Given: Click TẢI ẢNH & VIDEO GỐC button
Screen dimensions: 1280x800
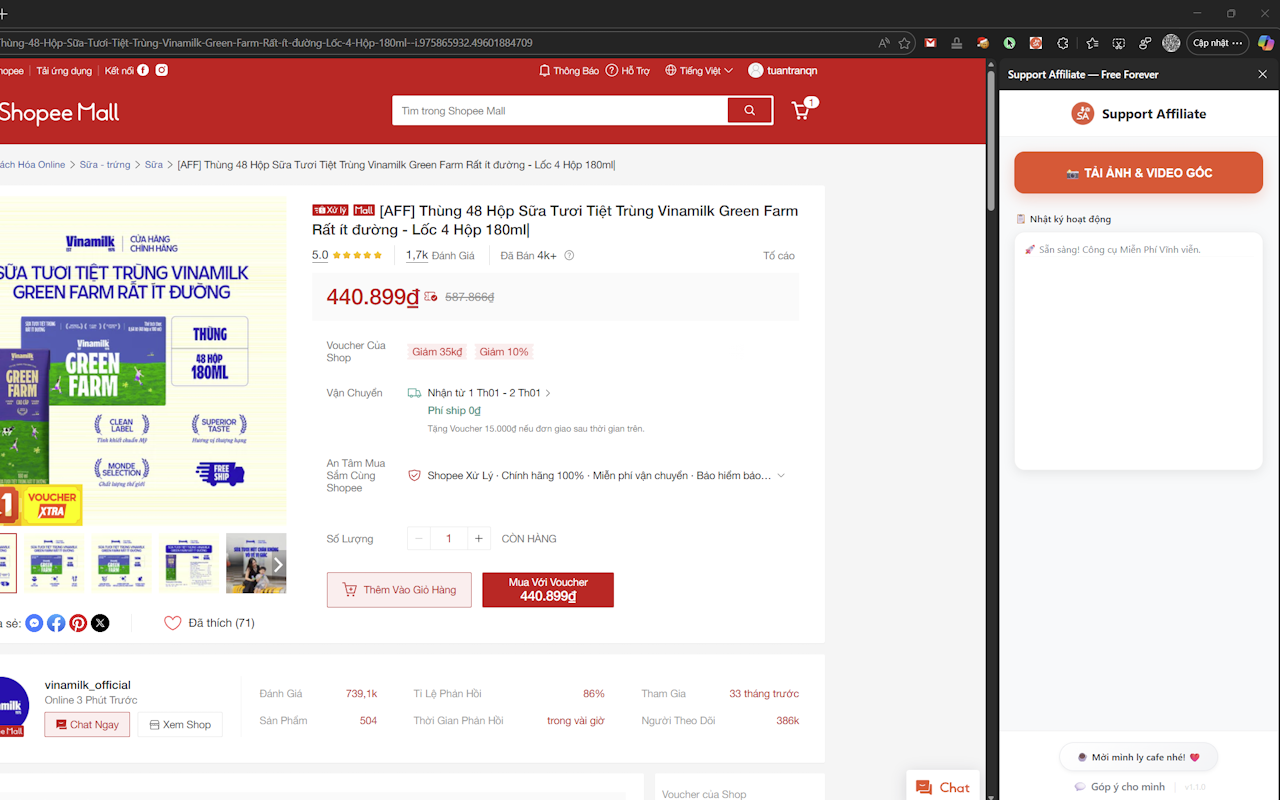Looking at the screenshot, I should 1139,173.
